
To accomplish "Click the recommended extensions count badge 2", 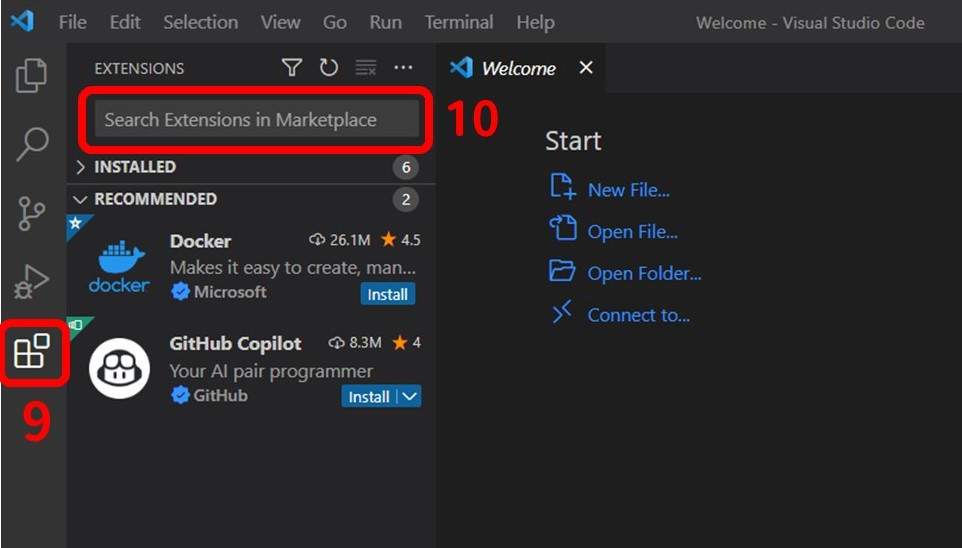I will coord(406,199).
